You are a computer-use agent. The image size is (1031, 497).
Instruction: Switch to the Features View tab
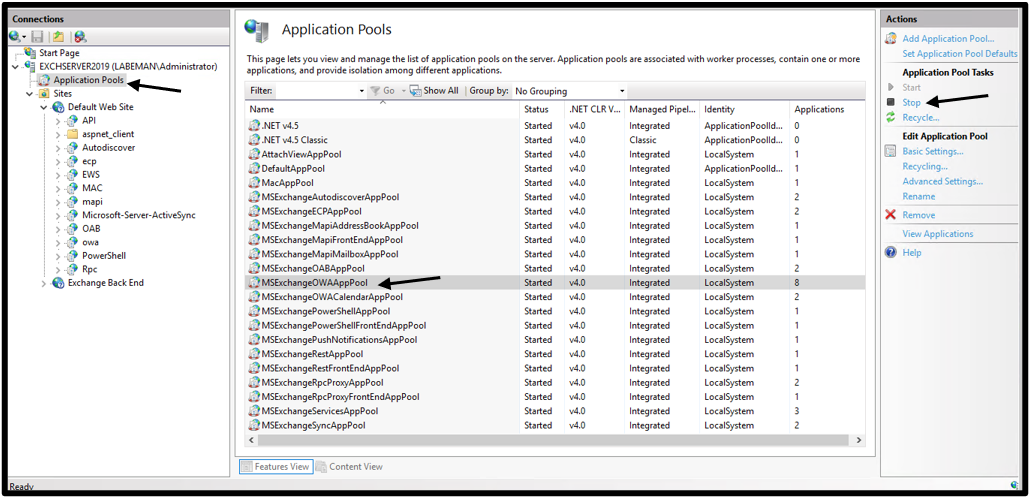tap(276, 466)
